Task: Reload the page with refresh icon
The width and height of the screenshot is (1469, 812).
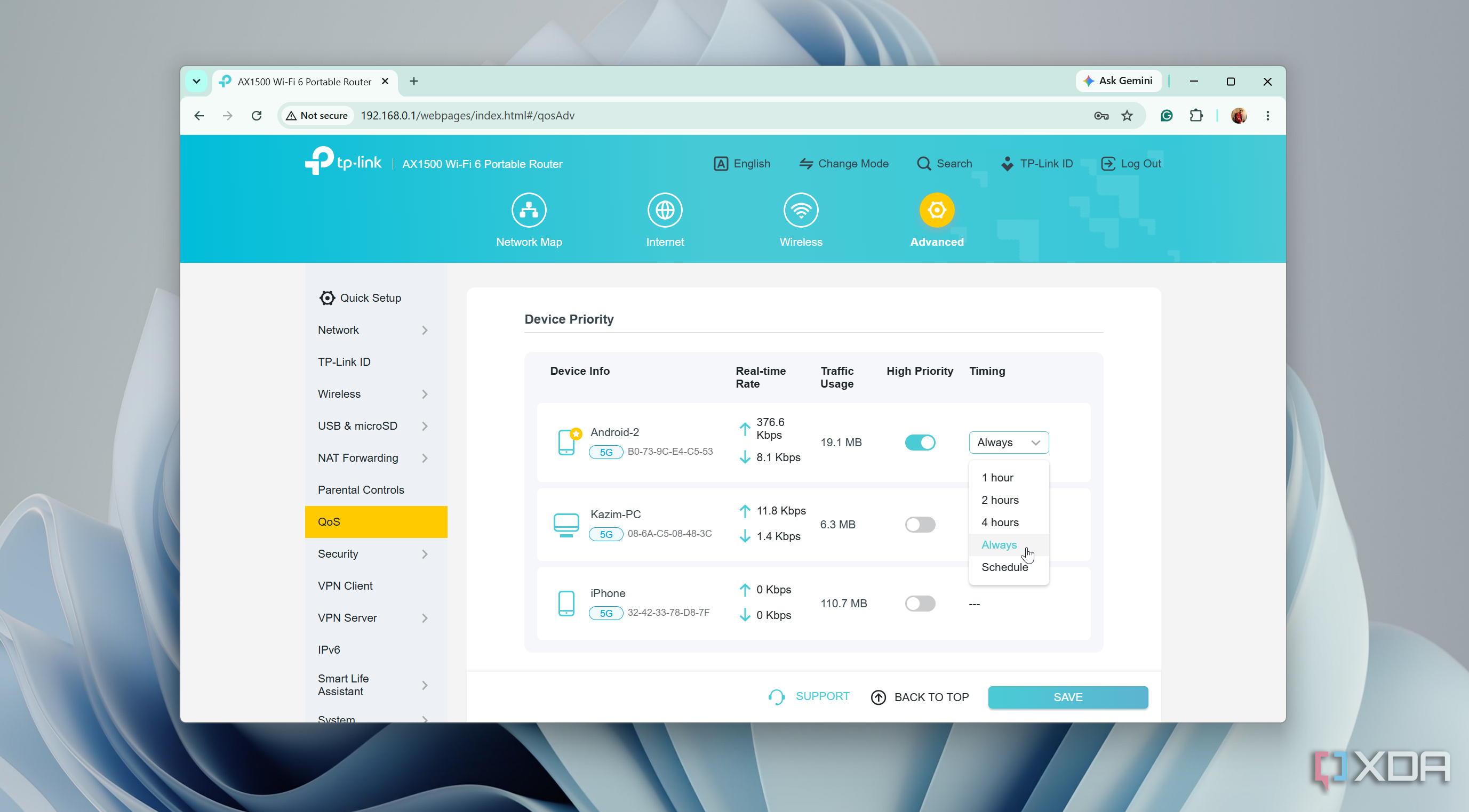Action: pos(257,116)
